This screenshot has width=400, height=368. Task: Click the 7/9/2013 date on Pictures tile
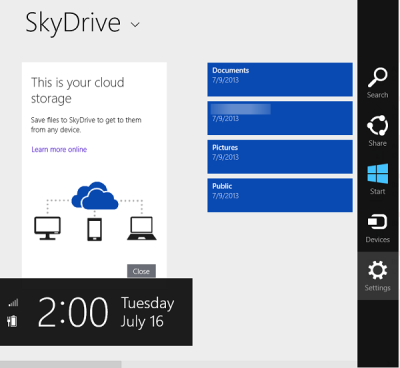click(226, 157)
